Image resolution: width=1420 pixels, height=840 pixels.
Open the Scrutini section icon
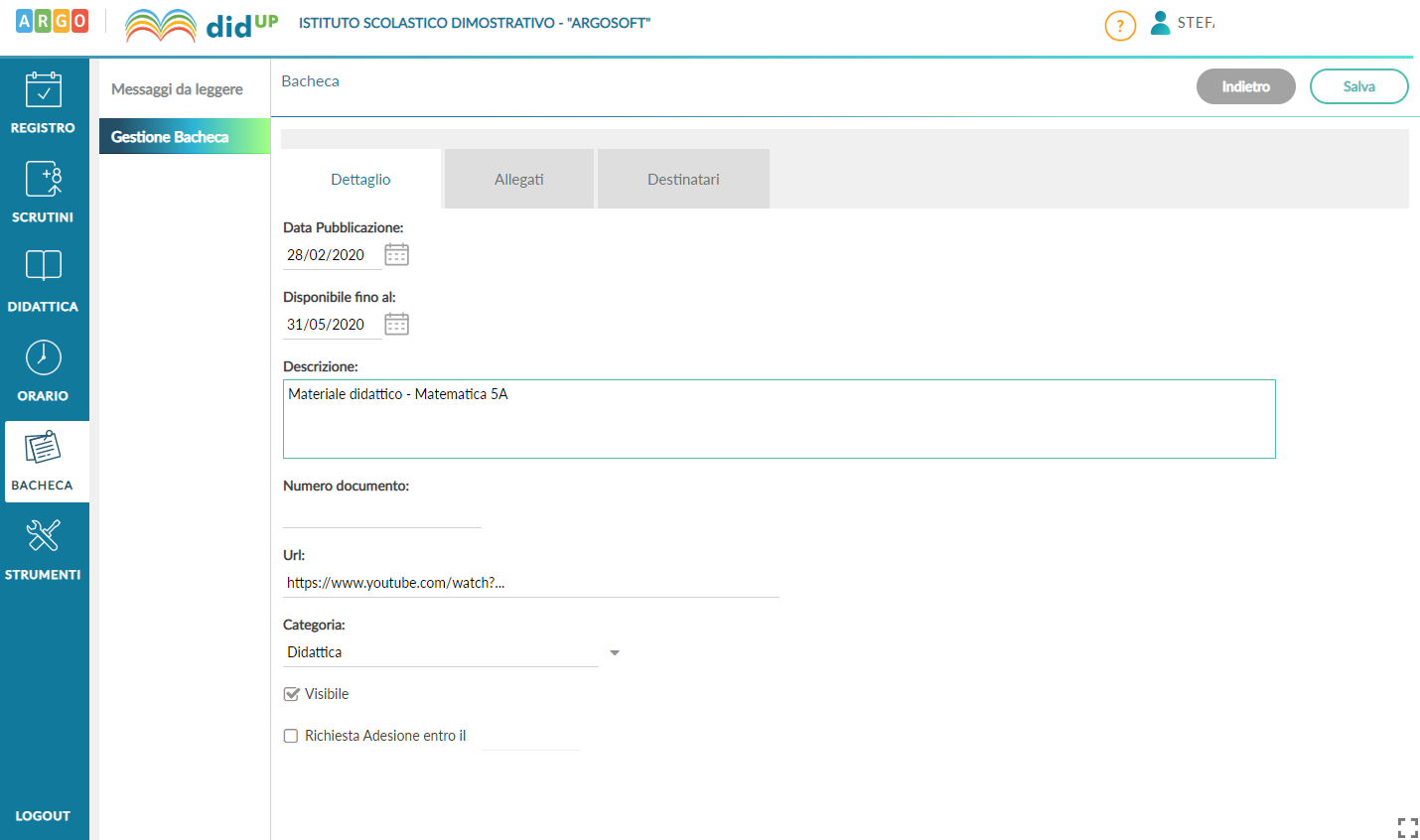pos(43,180)
